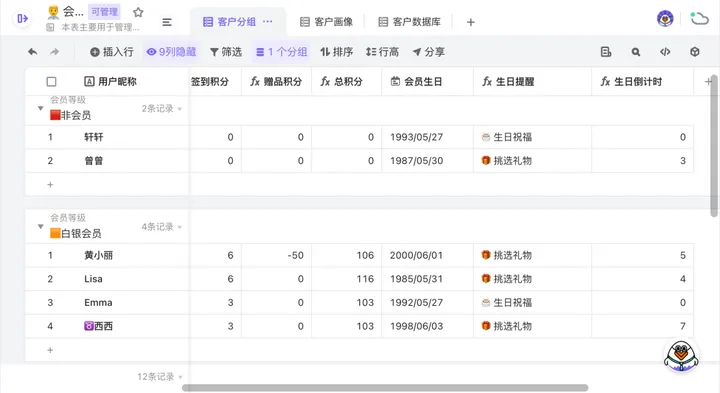Click the horizontal scrollbar at bottom
The width and height of the screenshot is (720, 393).
(385, 388)
